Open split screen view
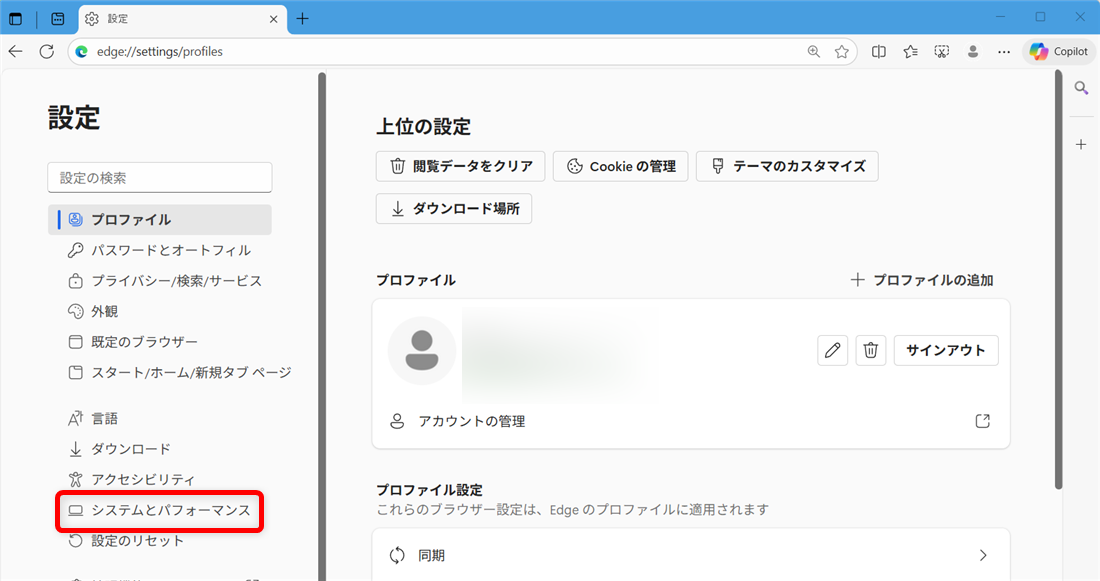 click(x=878, y=51)
